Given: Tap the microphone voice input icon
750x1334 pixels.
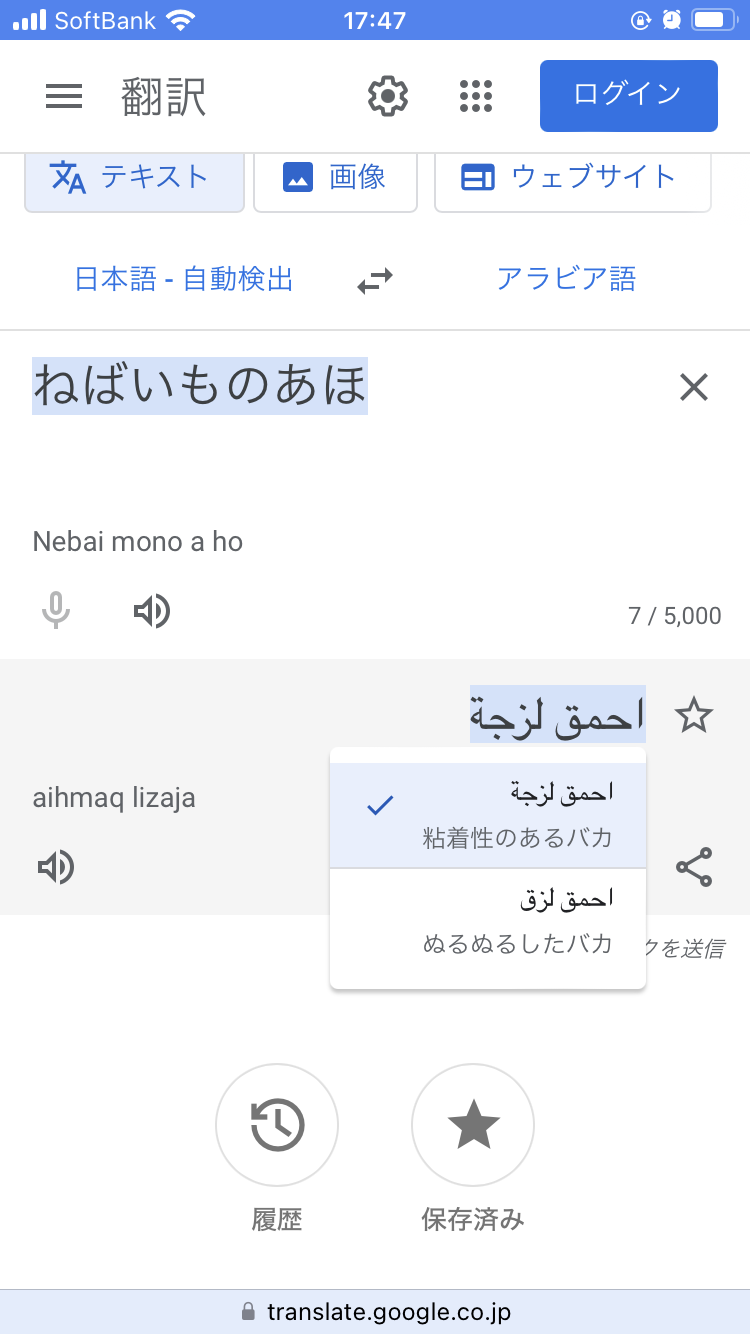Looking at the screenshot, I should click(56, 610).
